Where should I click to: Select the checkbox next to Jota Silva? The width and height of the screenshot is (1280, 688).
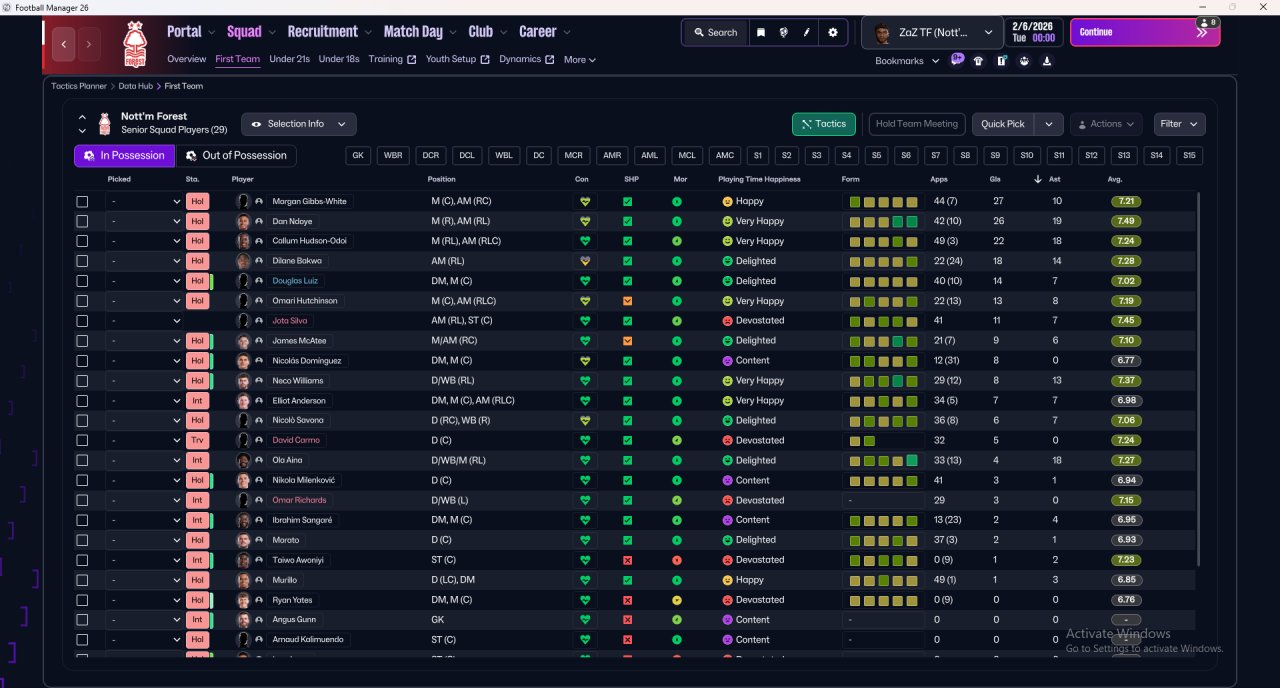pyautogui.click(x=82, y=321)
